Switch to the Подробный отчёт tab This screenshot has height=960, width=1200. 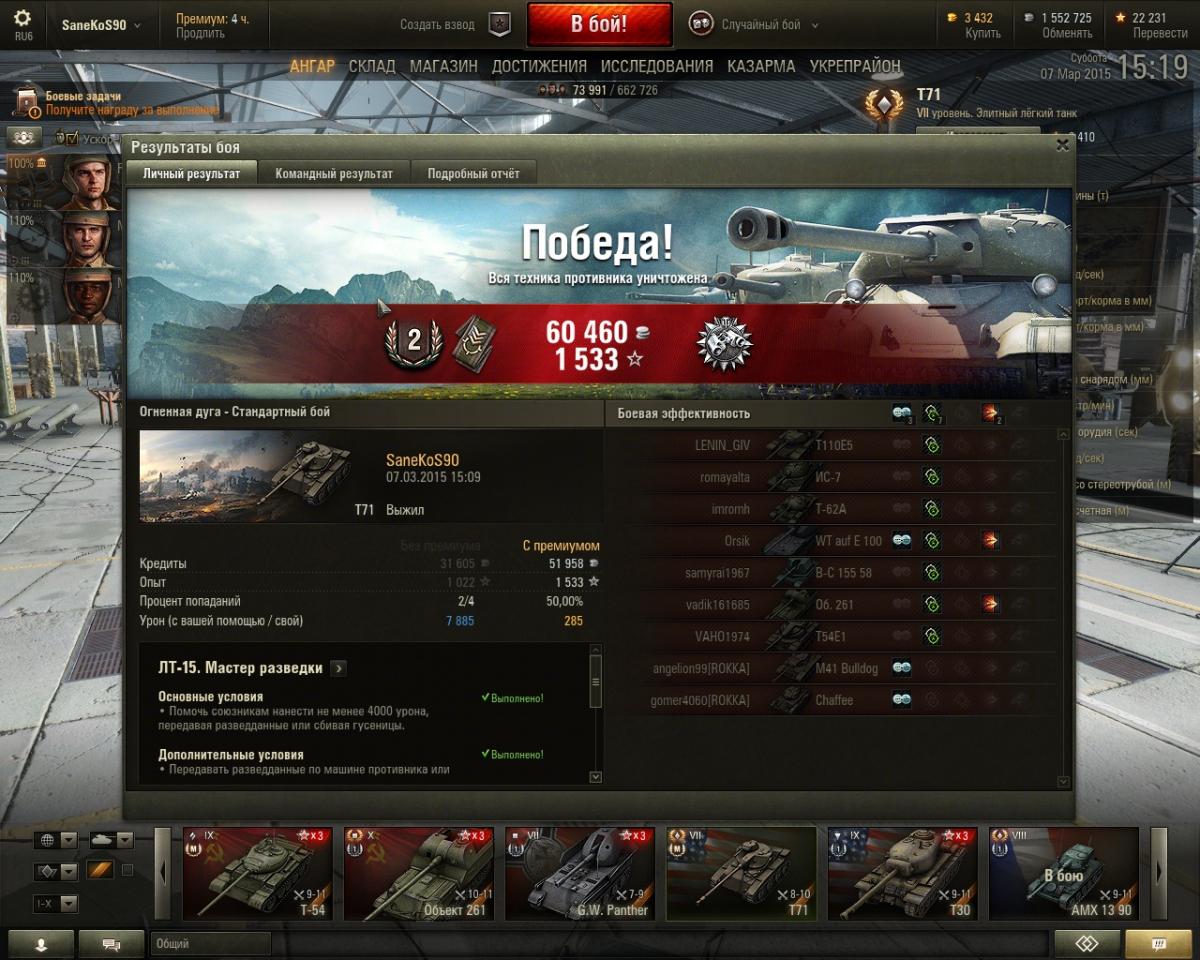click(474, 173)
